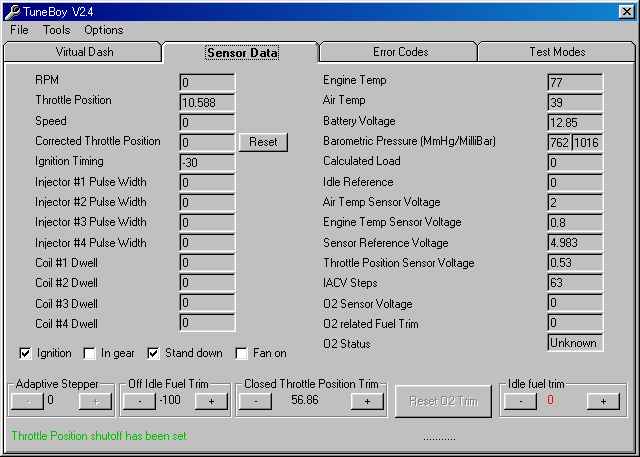
Task: Click the TuneBoy wrench icon in title bar
Action: pos(12,12)
